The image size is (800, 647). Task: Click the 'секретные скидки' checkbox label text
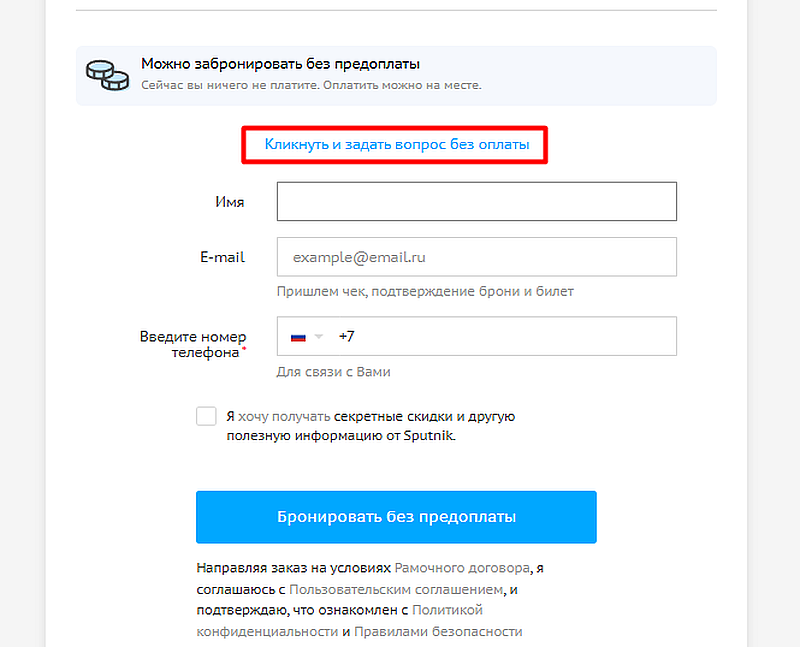[x=370, y=416]
